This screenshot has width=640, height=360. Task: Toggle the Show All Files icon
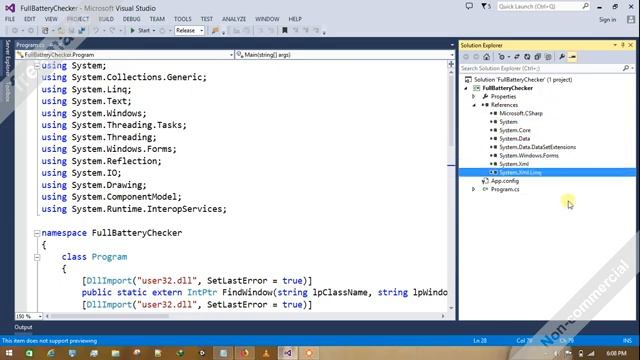click(x=548, y=57)
